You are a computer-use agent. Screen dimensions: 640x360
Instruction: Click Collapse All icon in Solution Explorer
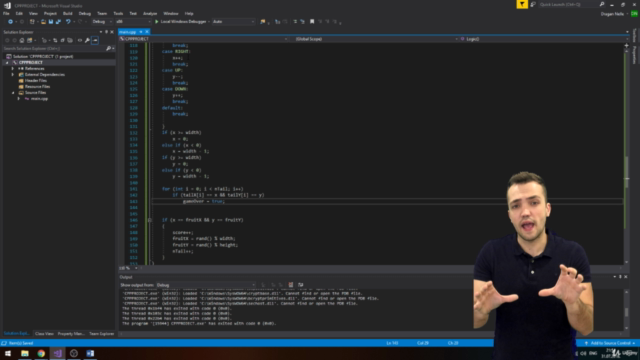[62, 40]
